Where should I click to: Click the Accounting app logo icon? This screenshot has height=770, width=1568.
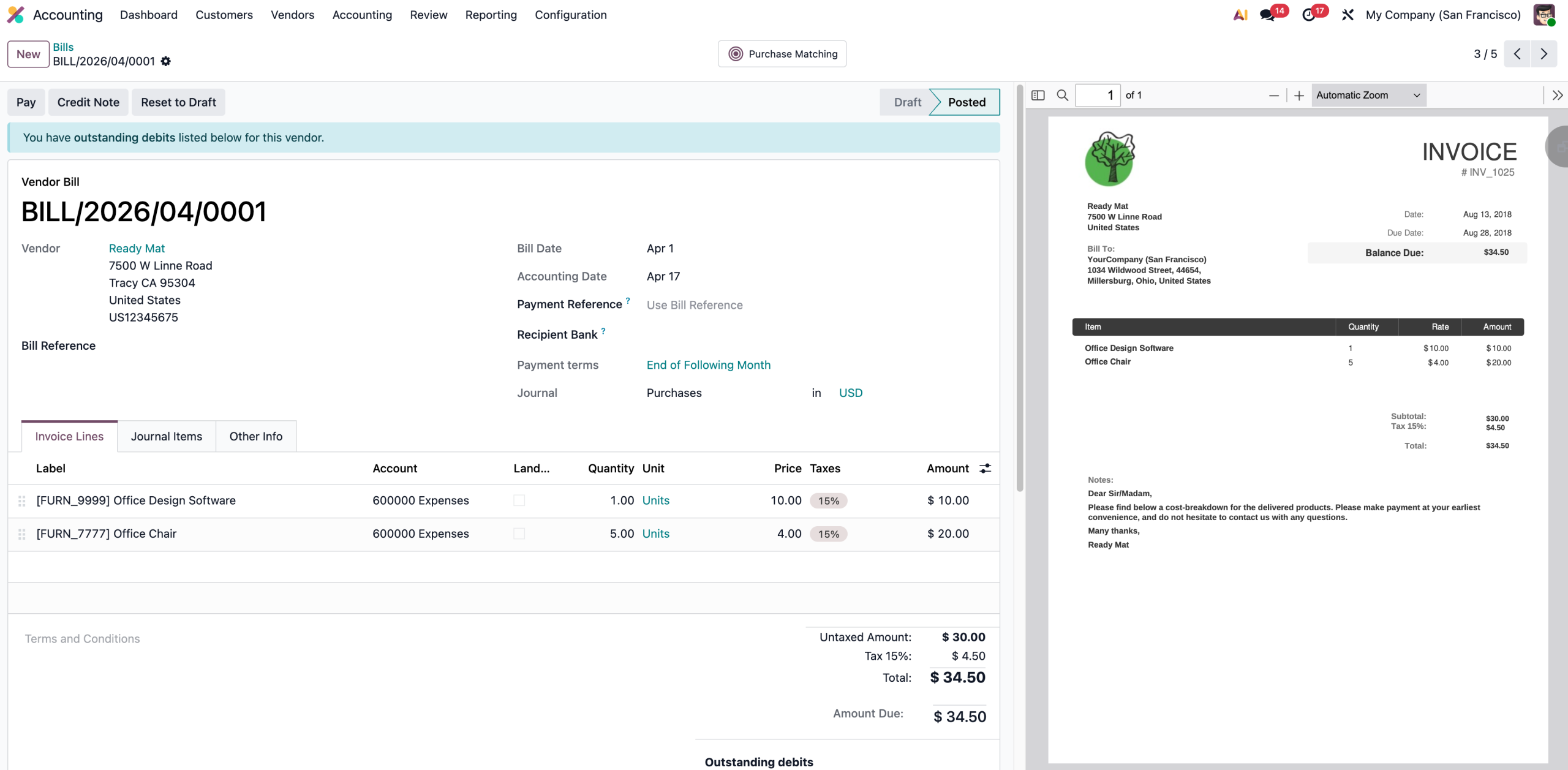(x=15, y=15)
